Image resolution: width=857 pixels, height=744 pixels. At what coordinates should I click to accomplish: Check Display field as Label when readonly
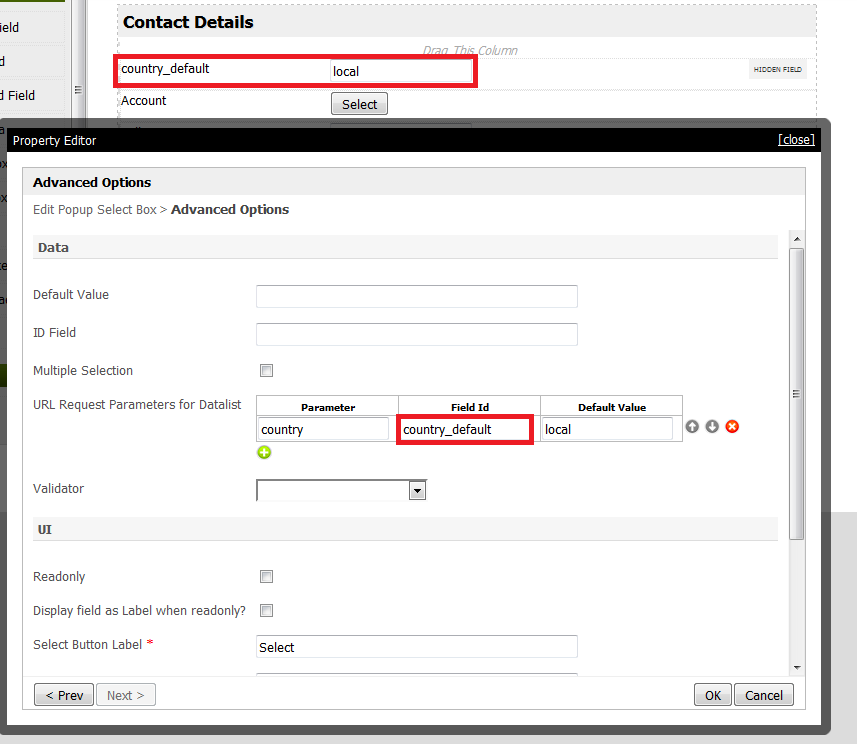point(266,611)
